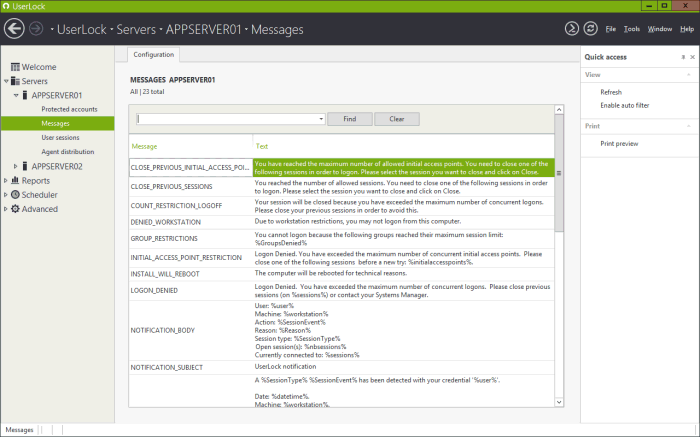Select the DENIED_WORKSTATION row
The image size is (700, 437).
coord(342,222)
